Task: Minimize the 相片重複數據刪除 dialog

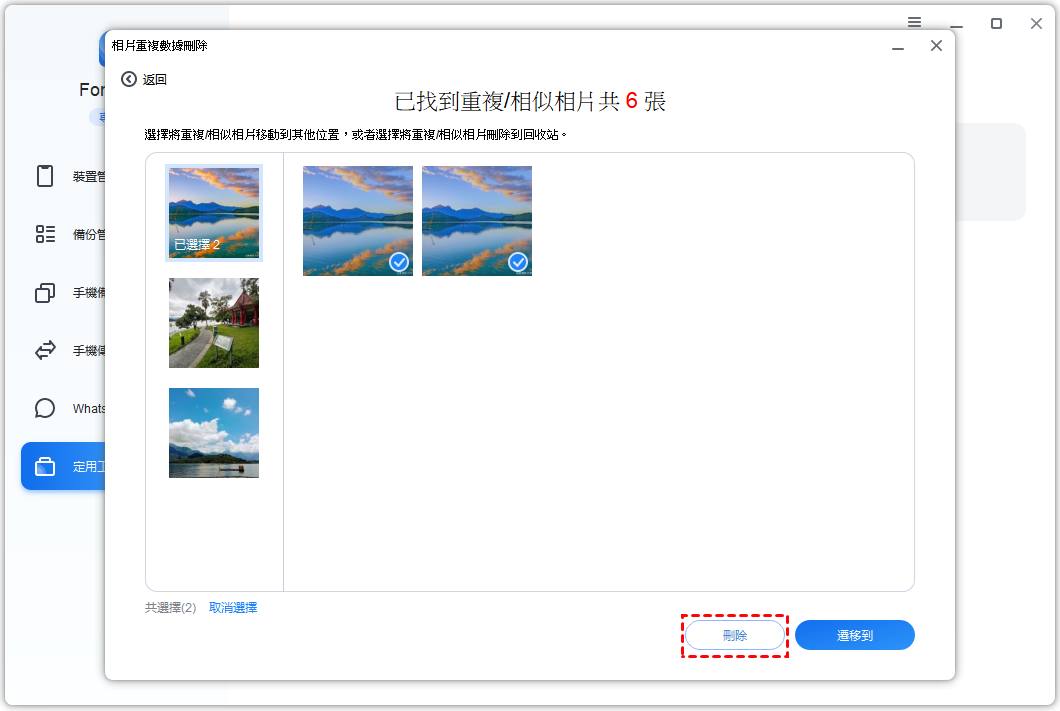Action: (x=898, y=46)
